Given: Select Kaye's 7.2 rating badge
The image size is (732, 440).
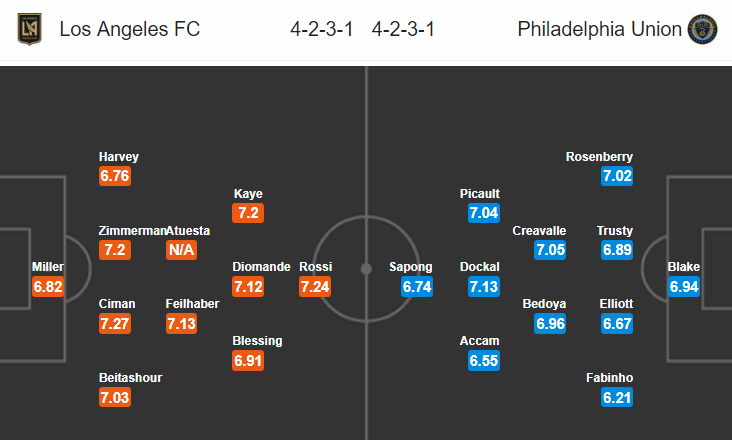Looking at the screenshot, I should (248, 213).
